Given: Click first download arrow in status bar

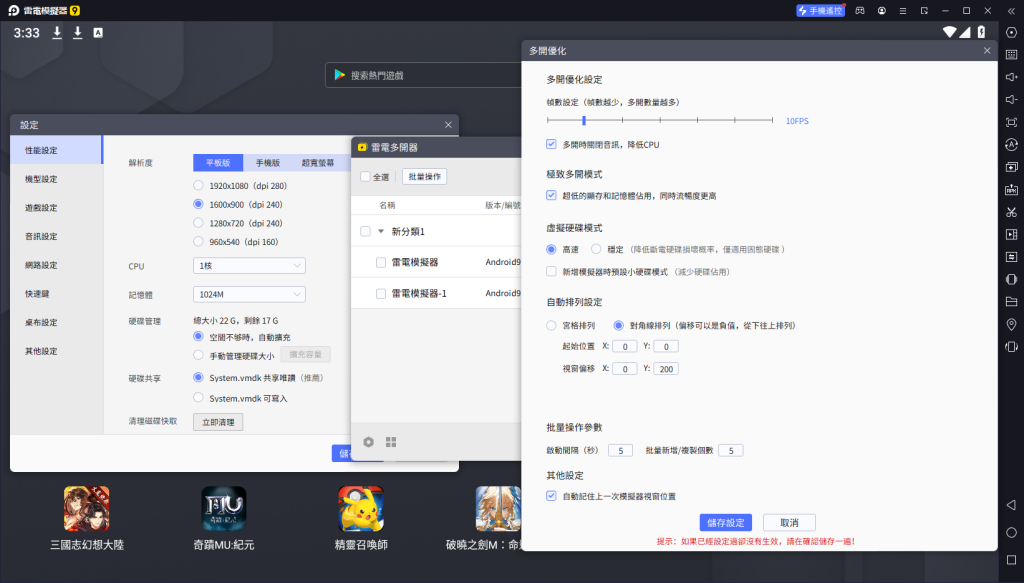Looking at the screenshot, I should [57, 33].
